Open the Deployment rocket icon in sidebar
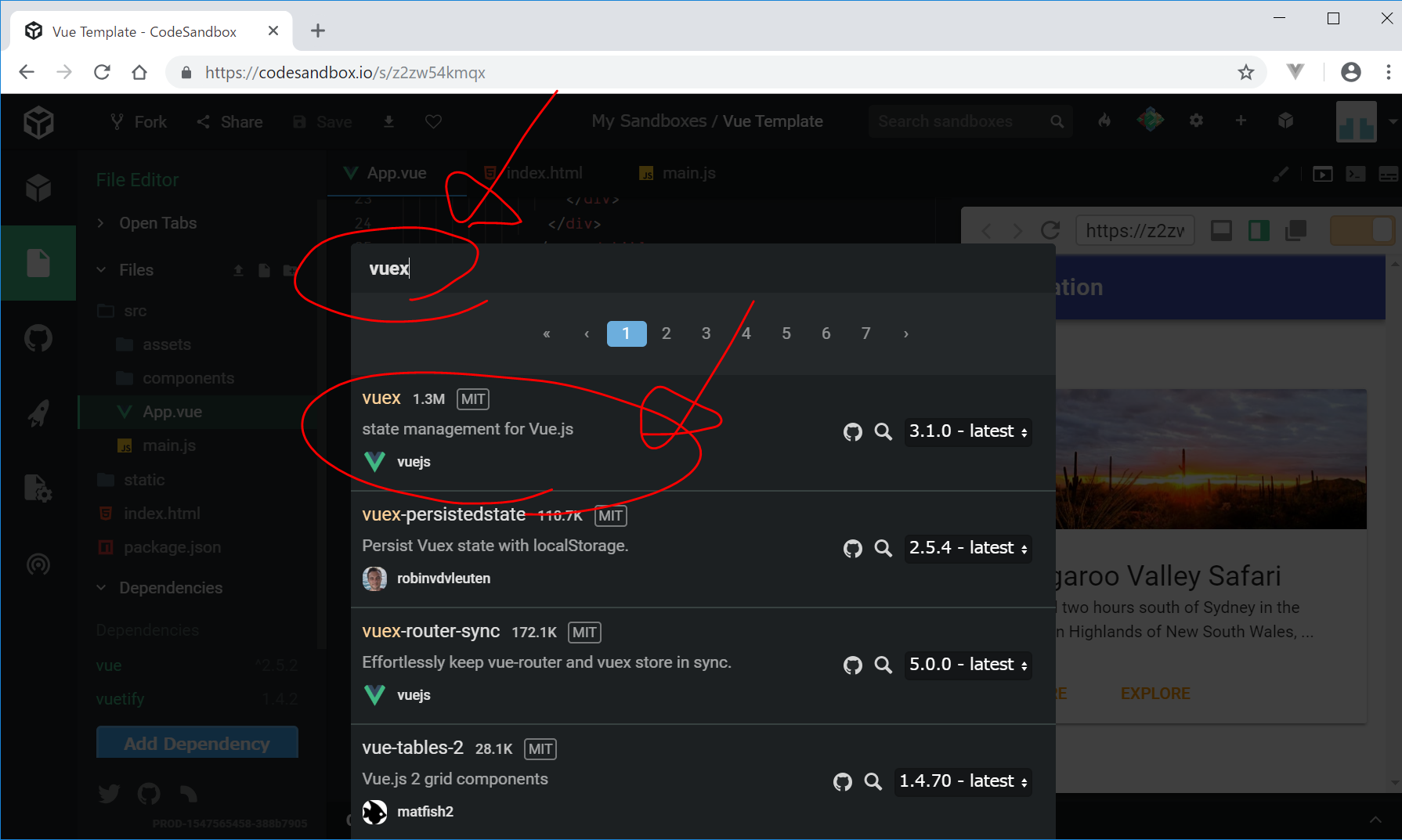 point(38,413)
